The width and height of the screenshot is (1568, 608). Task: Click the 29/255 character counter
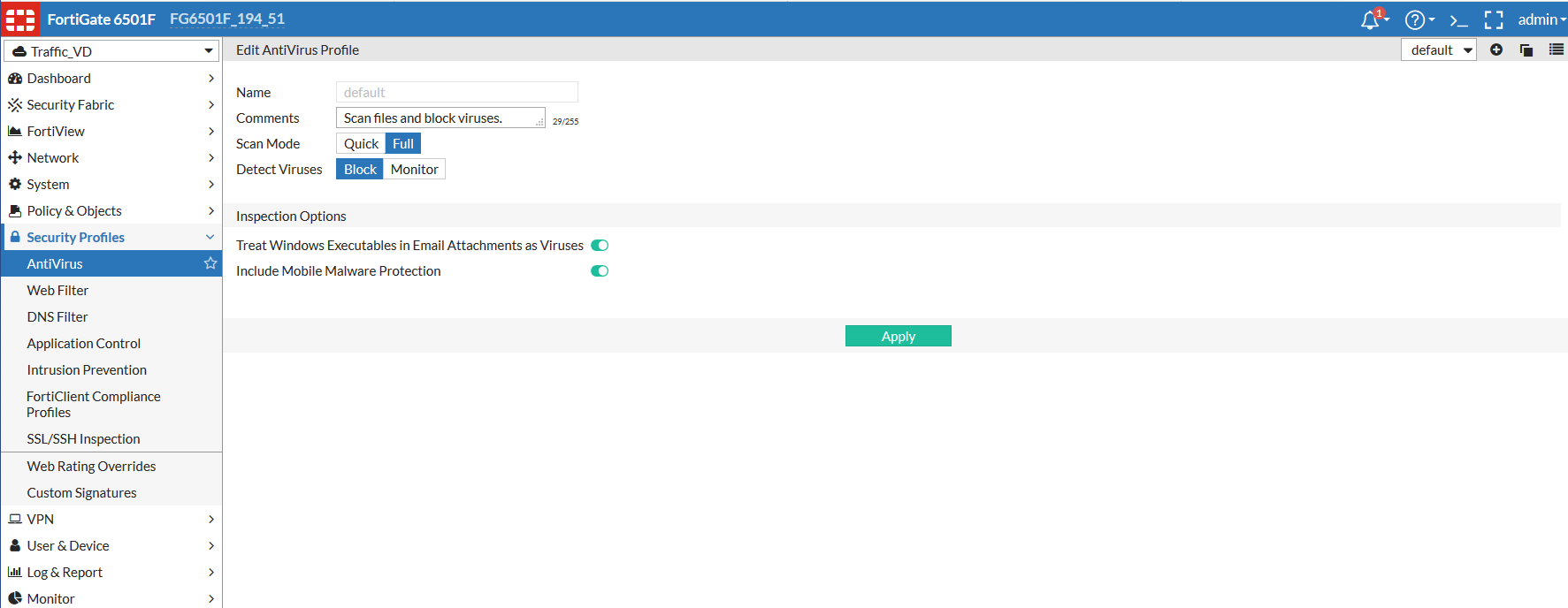click(565, 122)
